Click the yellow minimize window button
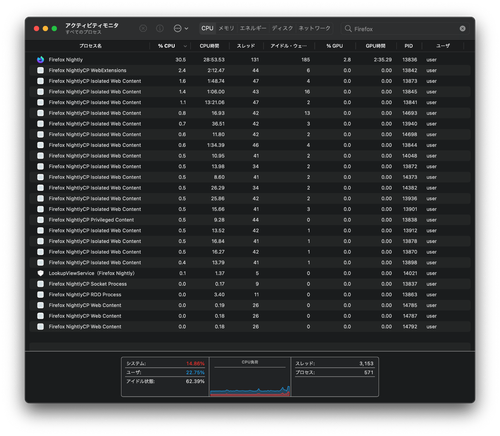This screenshot has width=500, height=436. pyautogui.click(x=45, y=29)
